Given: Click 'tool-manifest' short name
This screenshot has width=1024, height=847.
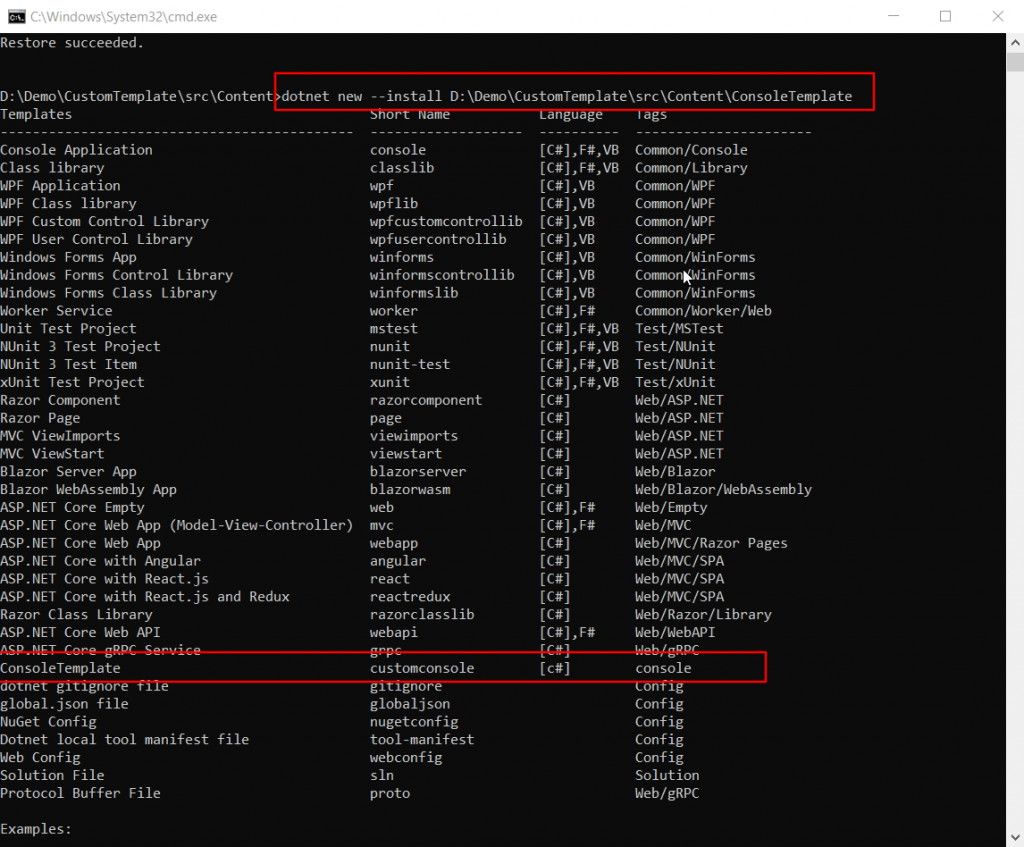Looking at the screenshot, I should (x=422, y=740).
